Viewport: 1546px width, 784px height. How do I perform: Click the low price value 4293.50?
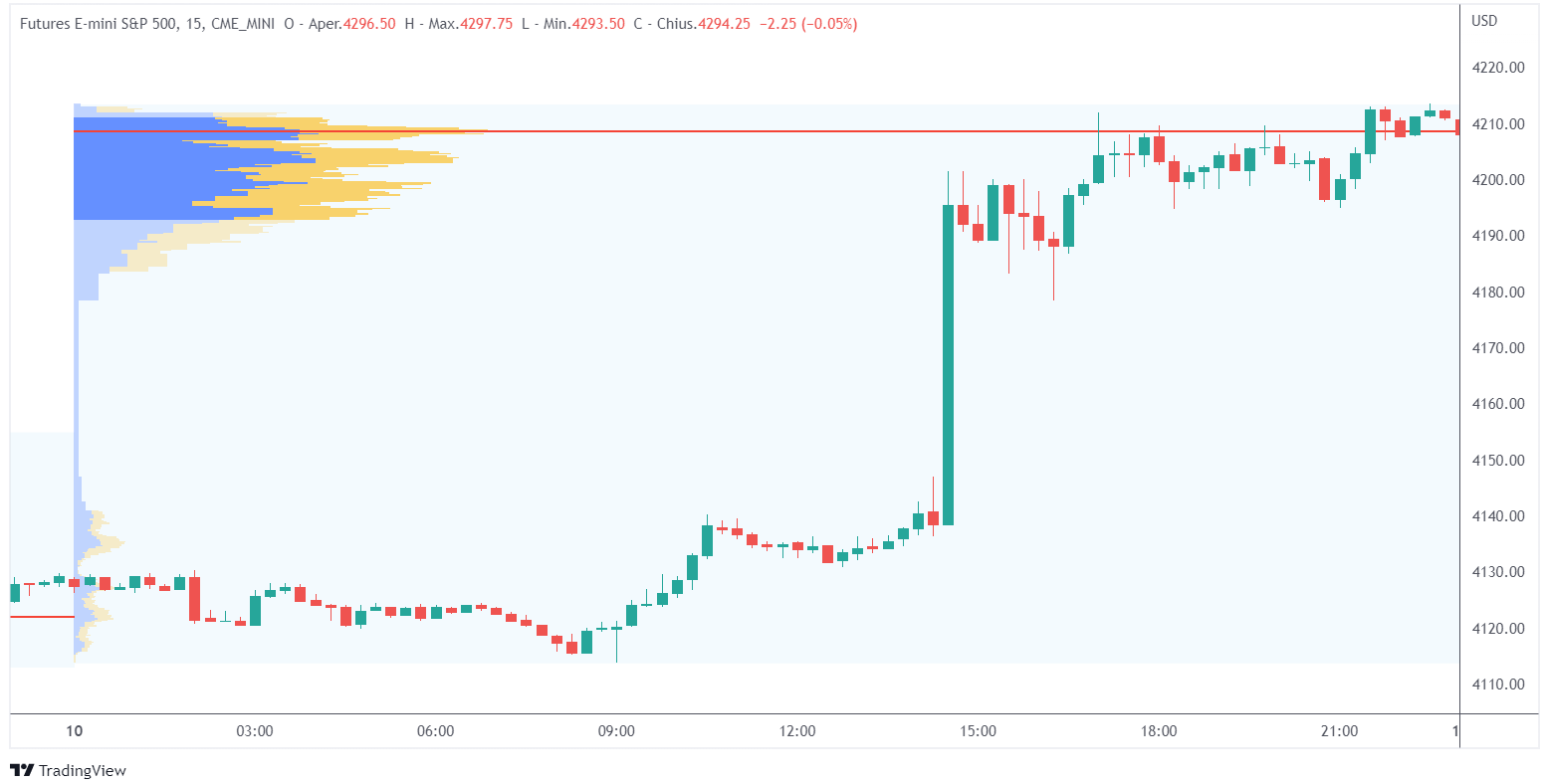tap(599, 24)
